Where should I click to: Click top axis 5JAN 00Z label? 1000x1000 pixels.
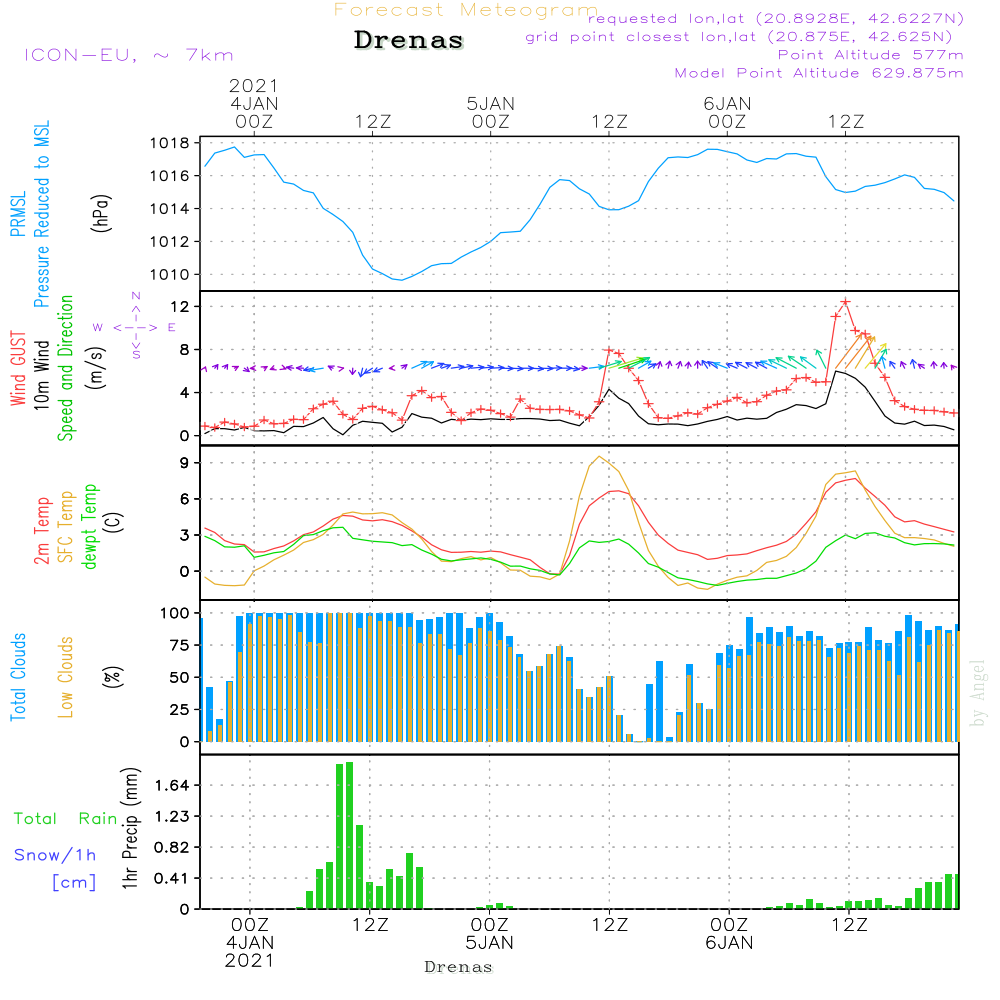pos(490,112)
